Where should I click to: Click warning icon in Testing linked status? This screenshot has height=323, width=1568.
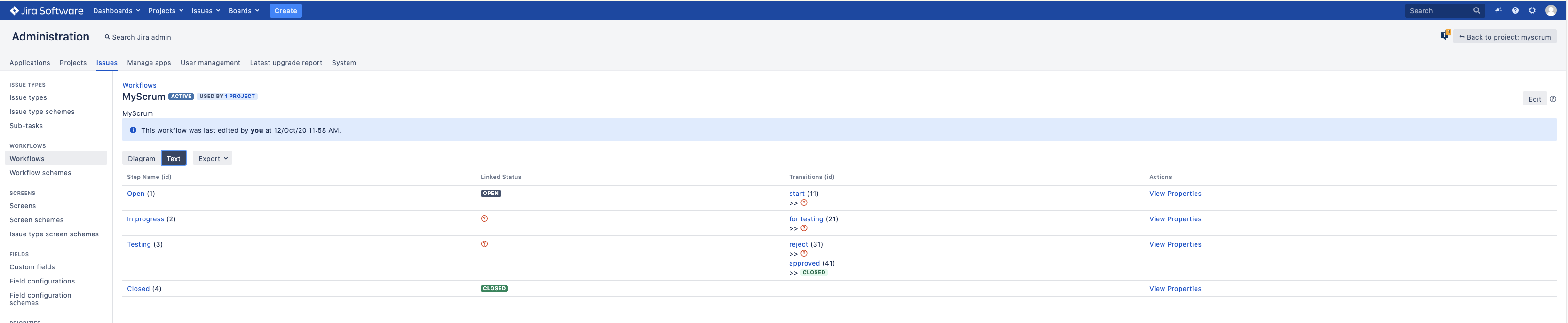click(x=484, y=244)
